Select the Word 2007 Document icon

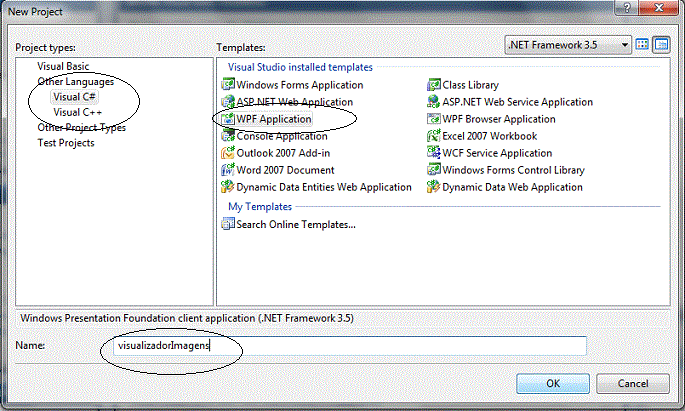pyautogui.click(x=228, y=170)
